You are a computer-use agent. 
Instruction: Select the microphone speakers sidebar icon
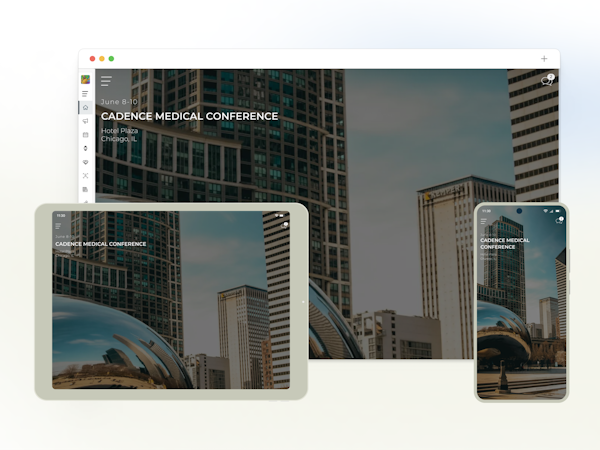pyautogui.click(x=85, y=148)
